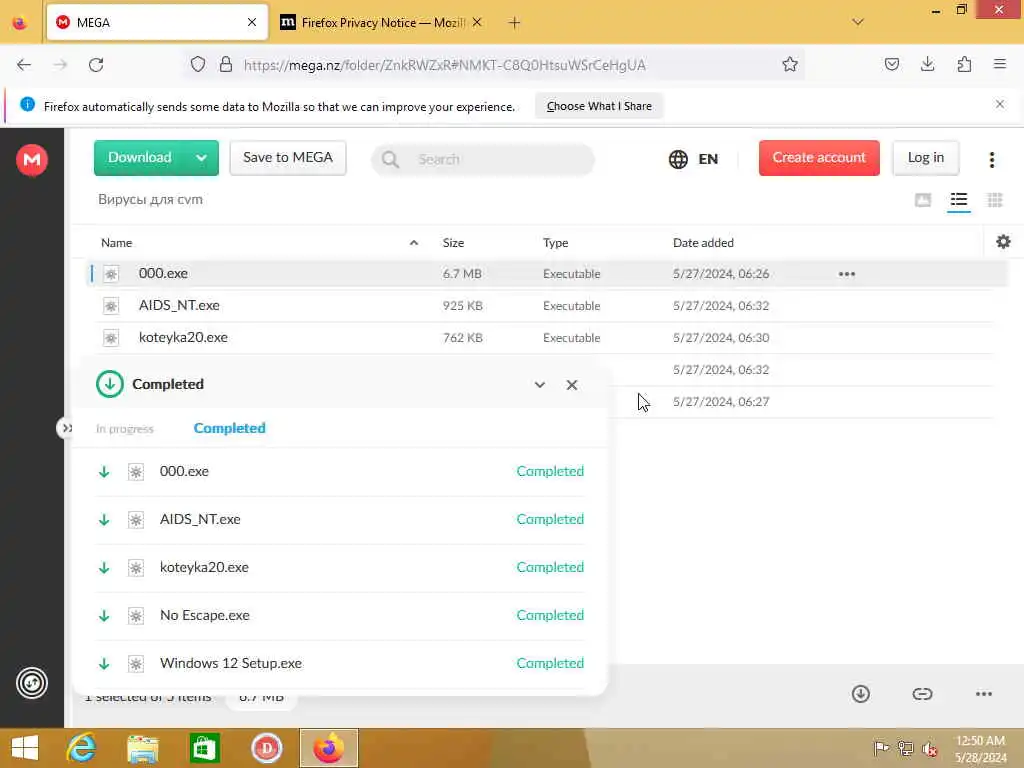
Task: Switch to In progress transfers tab
Action: click(x=125, y=429)
